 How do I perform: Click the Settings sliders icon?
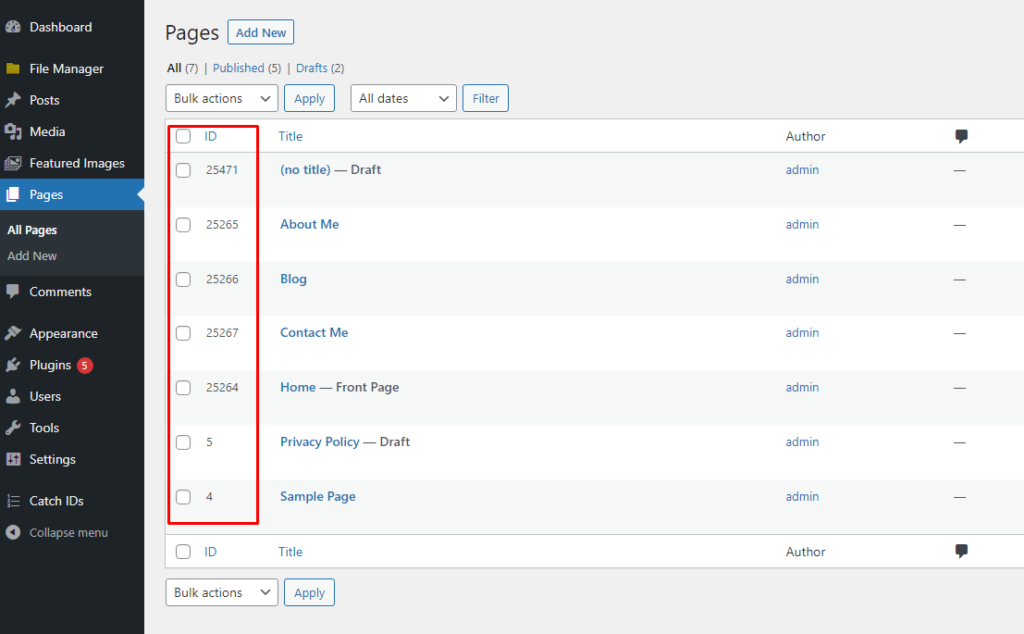(13, 459)
